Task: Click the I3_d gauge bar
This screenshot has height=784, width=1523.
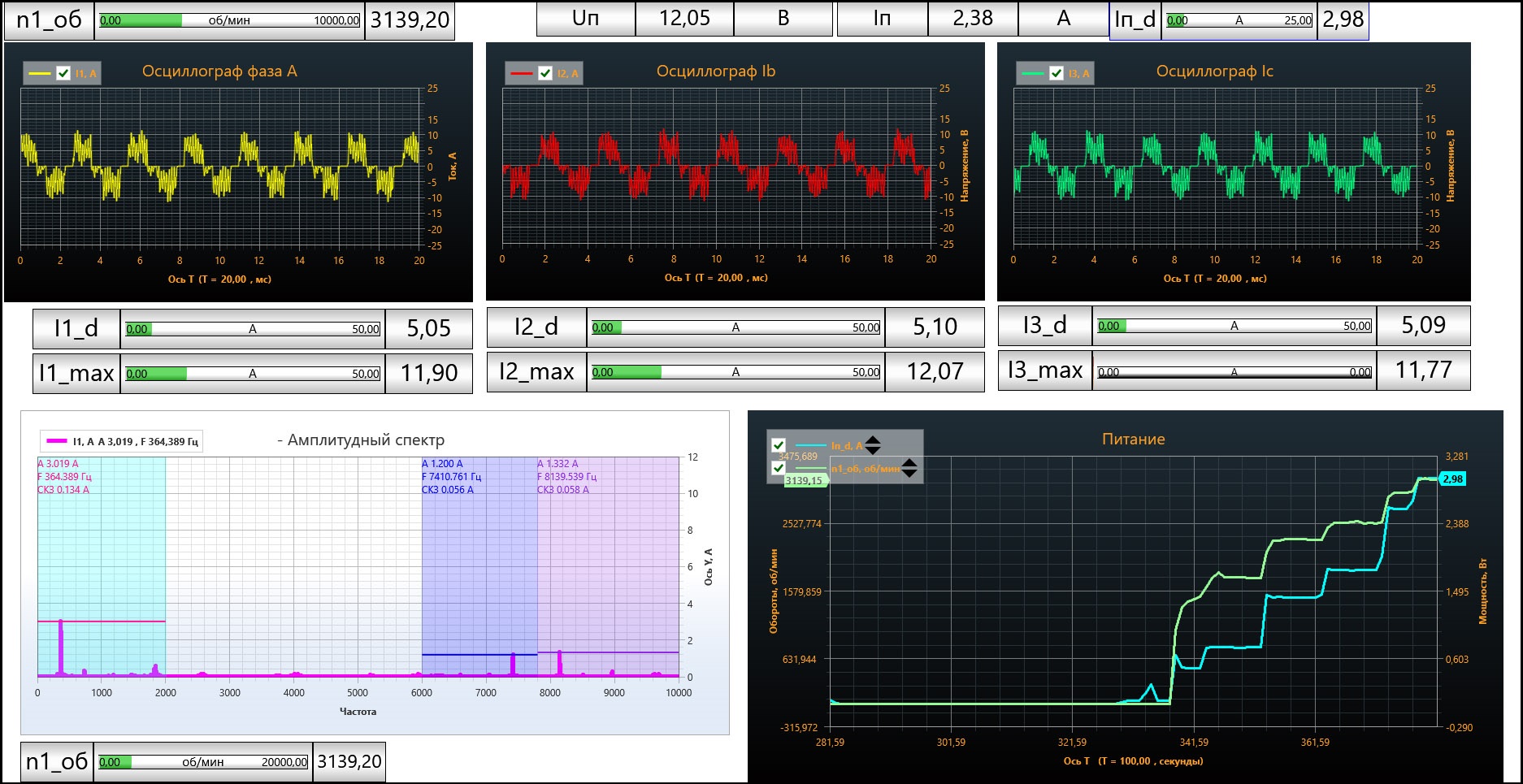Action: (1234, 326)
